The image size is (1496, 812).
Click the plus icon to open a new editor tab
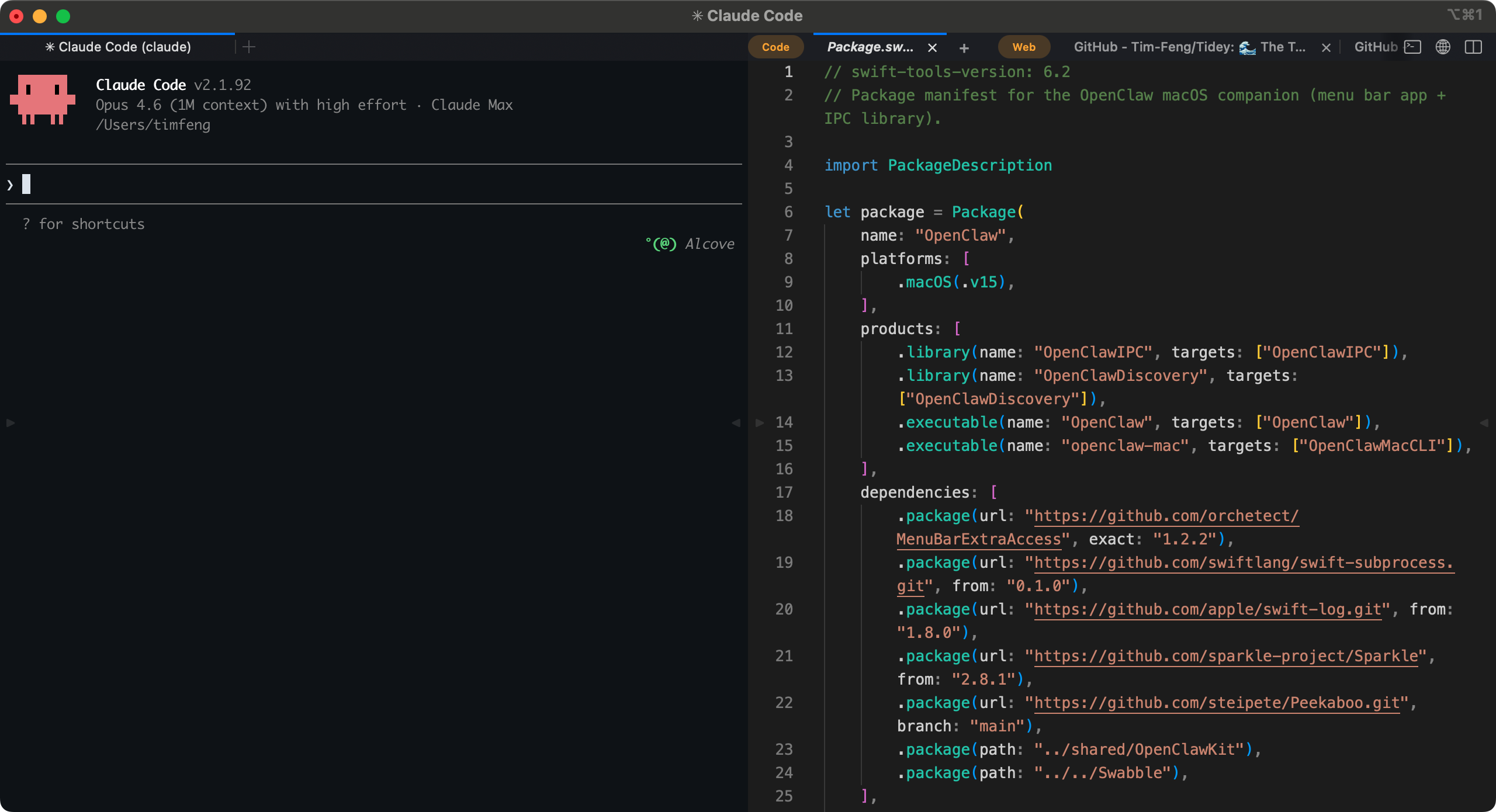[x=965, y=48]
